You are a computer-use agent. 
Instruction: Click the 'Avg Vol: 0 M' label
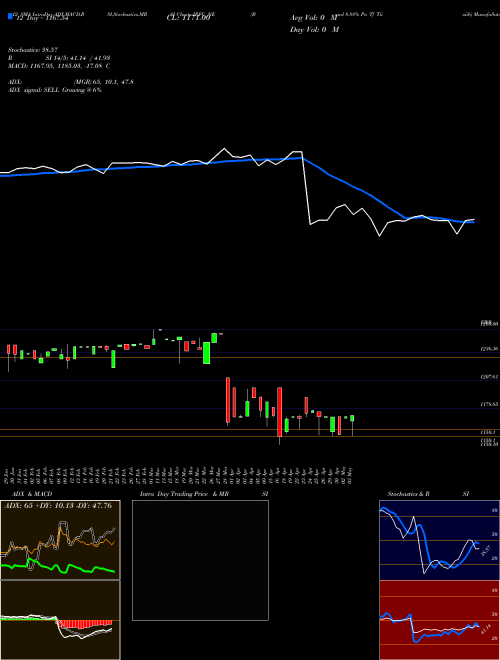[x=314, y=18]
